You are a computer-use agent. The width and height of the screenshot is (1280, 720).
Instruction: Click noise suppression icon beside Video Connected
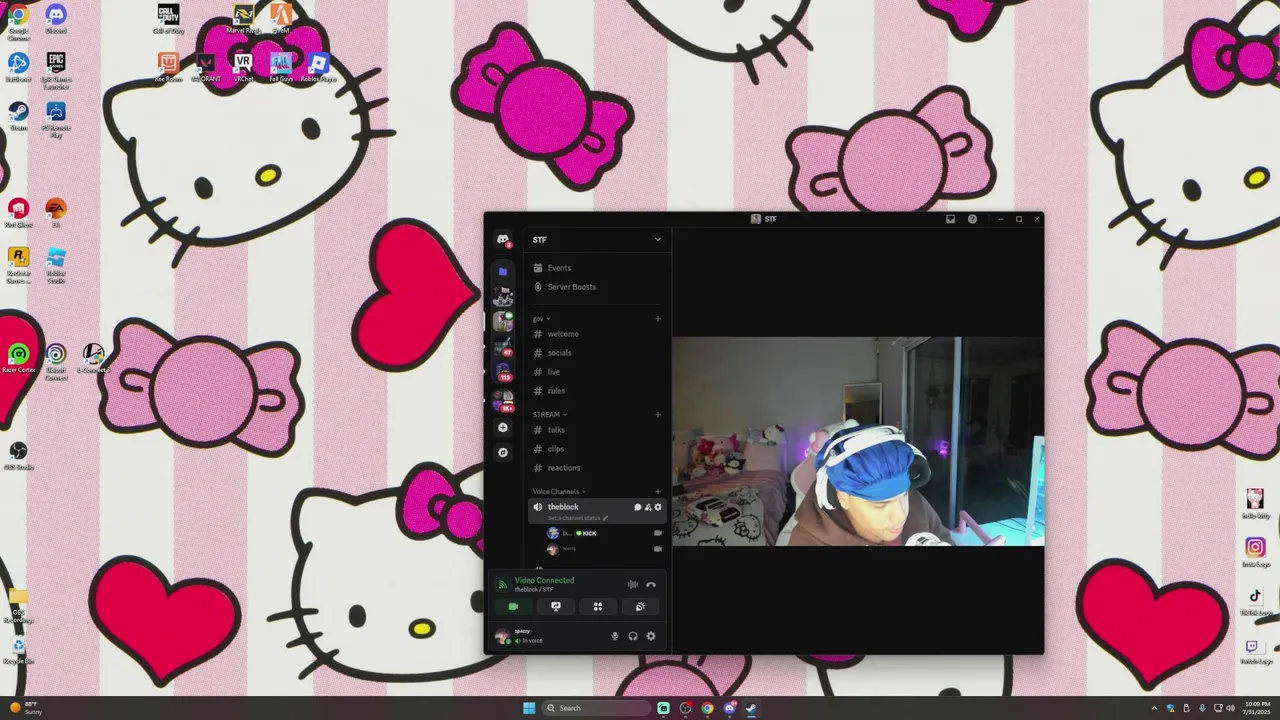pyautogui.click(x=632, y=584)
